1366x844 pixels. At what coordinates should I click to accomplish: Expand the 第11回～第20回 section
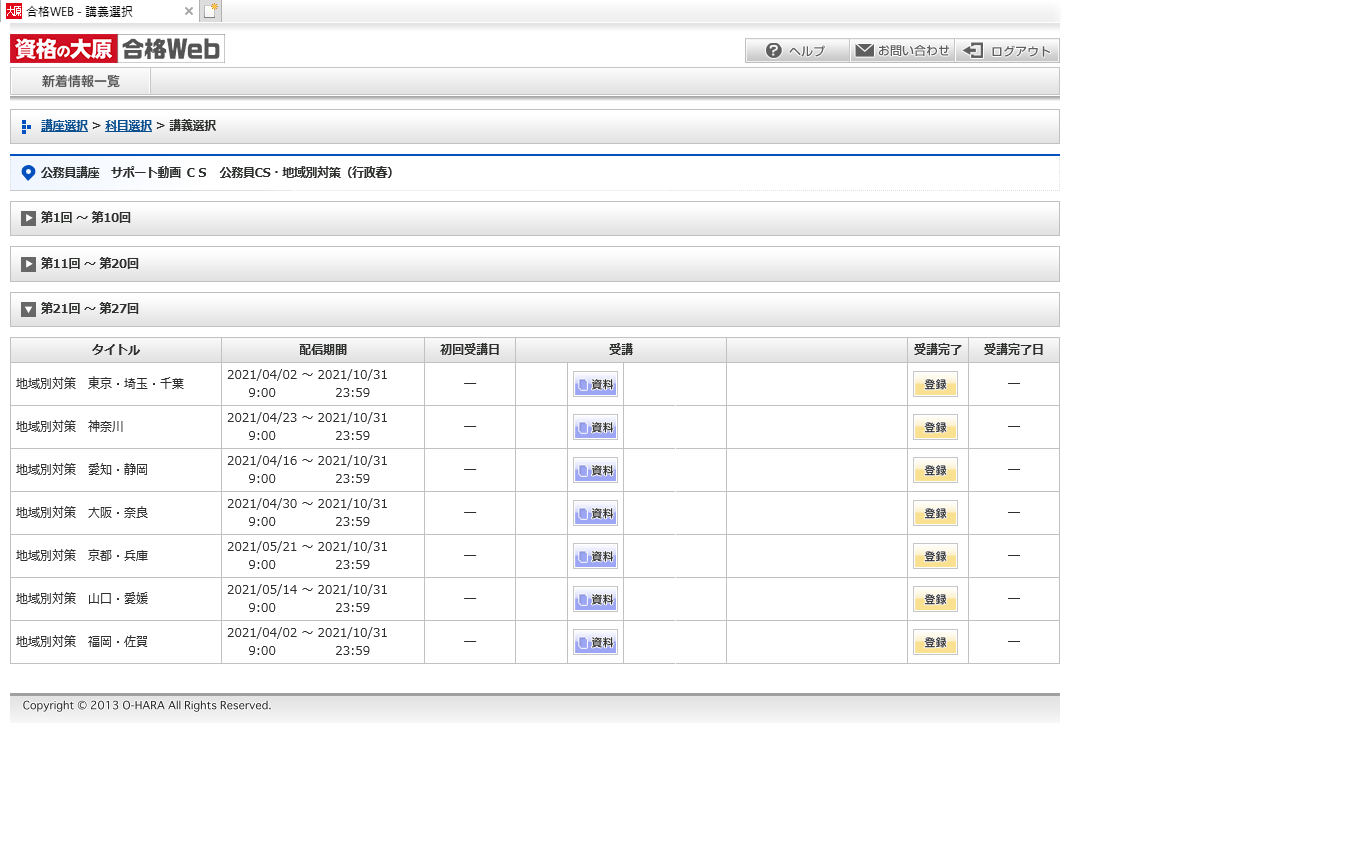pos(535,264)
